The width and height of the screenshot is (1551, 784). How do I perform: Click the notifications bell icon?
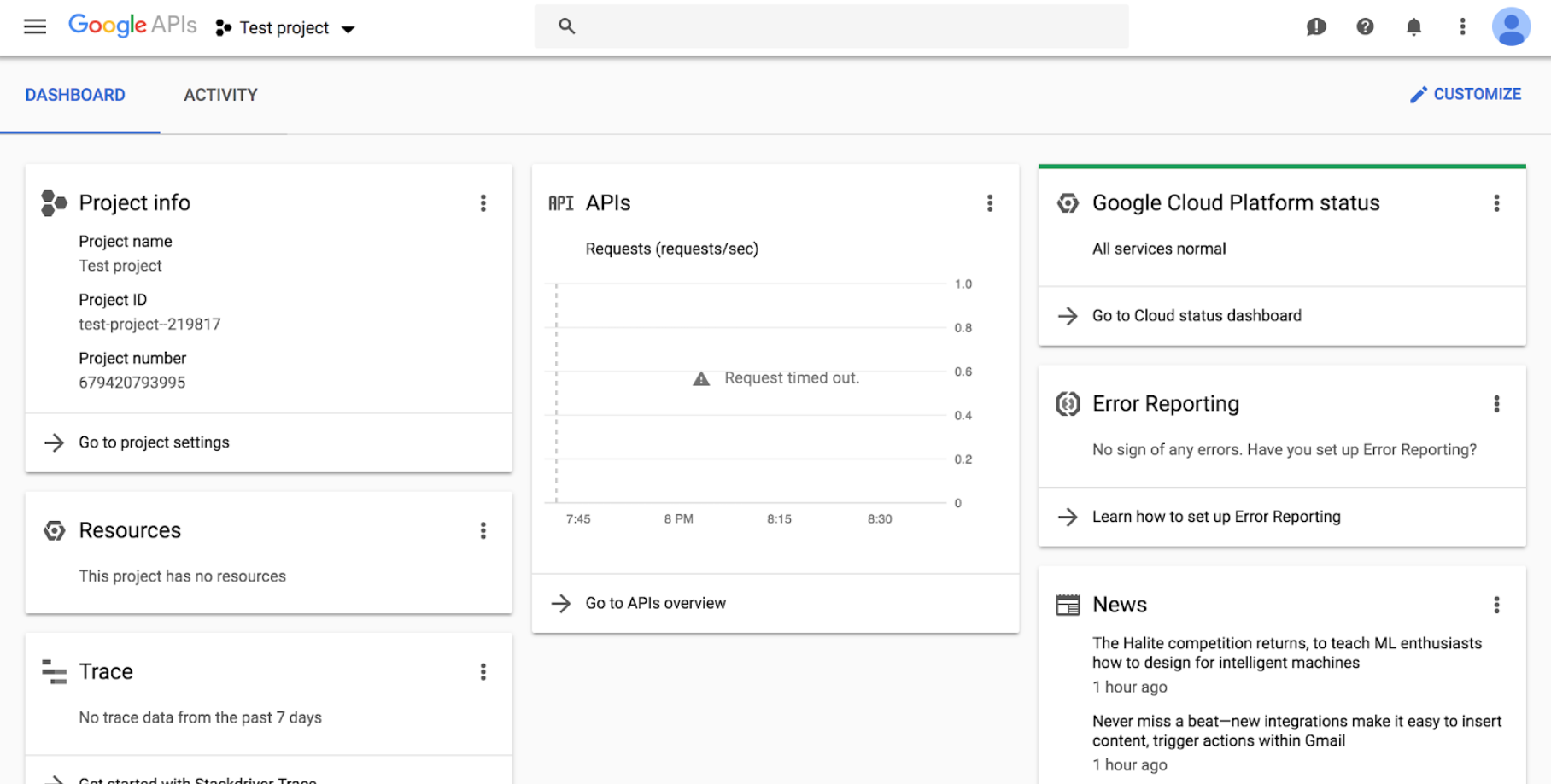1413,27
